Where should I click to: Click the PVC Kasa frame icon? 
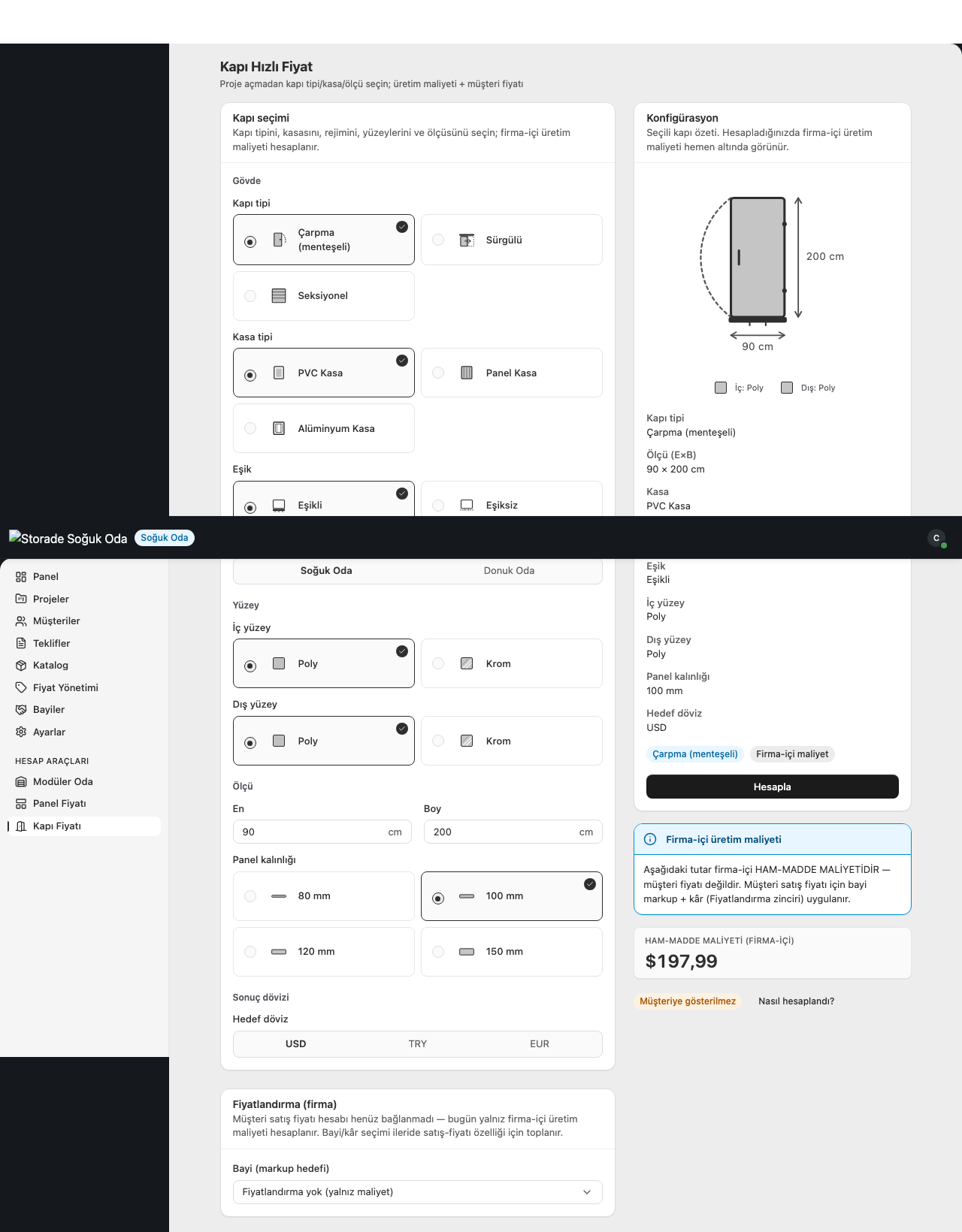click(279, 373)
